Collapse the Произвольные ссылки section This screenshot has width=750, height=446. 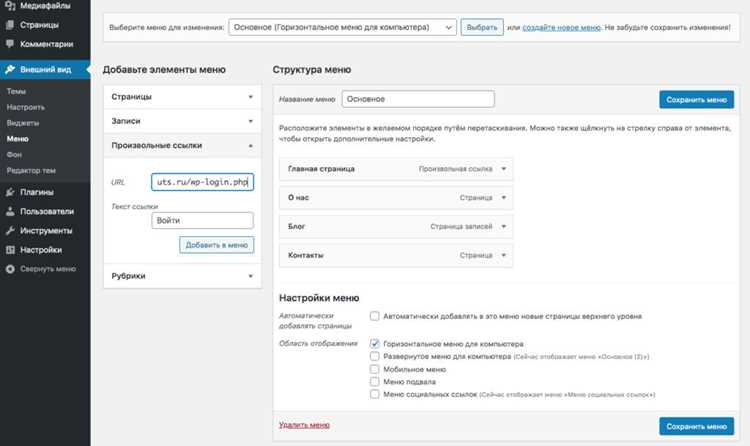(x=182, y=145)
